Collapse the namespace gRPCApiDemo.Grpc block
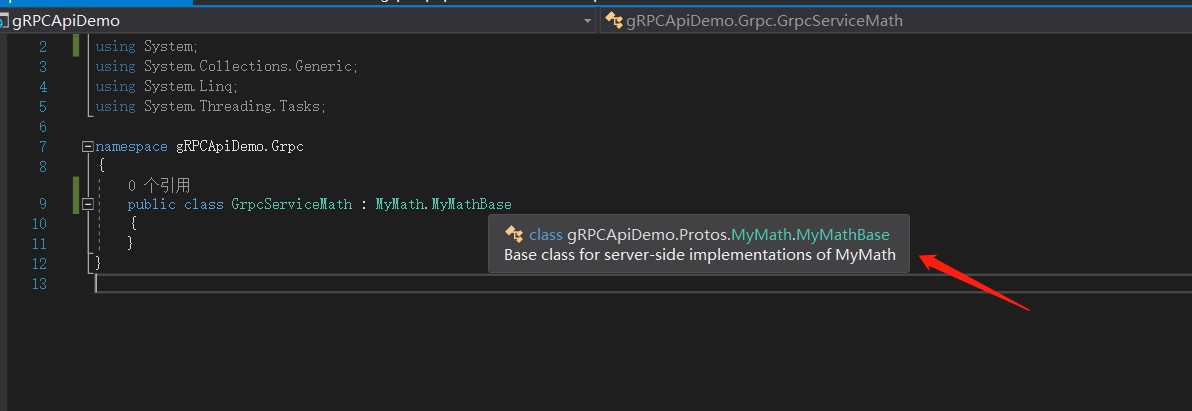The height and width of the screenshot is (411, 1192). pyautogui.click(x=87, y=147)
